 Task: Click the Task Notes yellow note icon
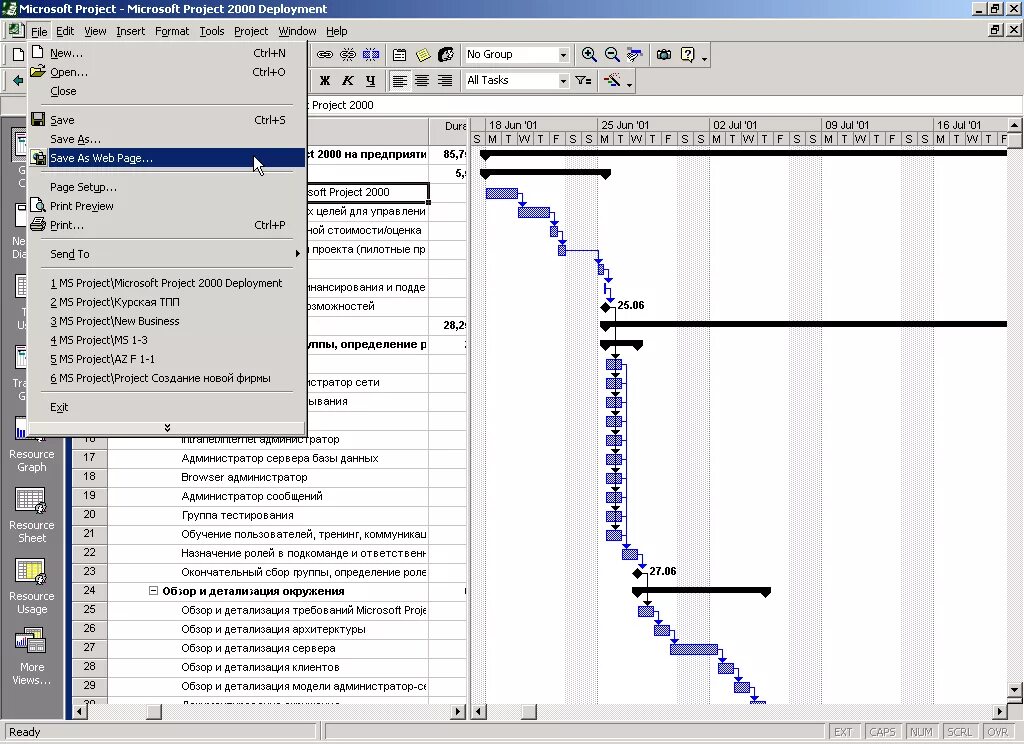coord(423,55)
